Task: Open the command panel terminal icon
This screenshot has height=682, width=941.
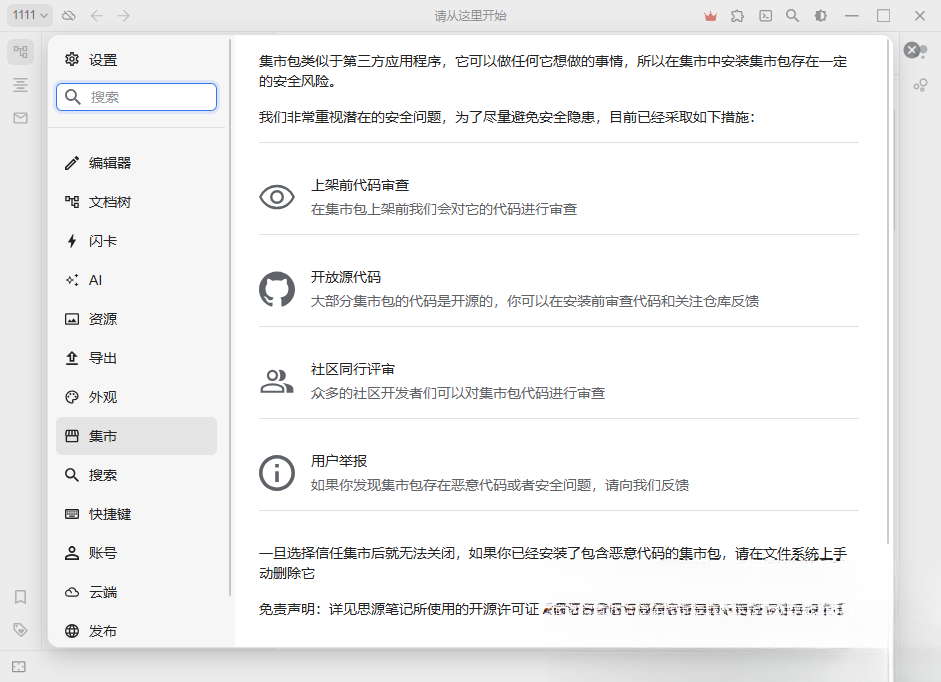Action: tap(766, 16)
